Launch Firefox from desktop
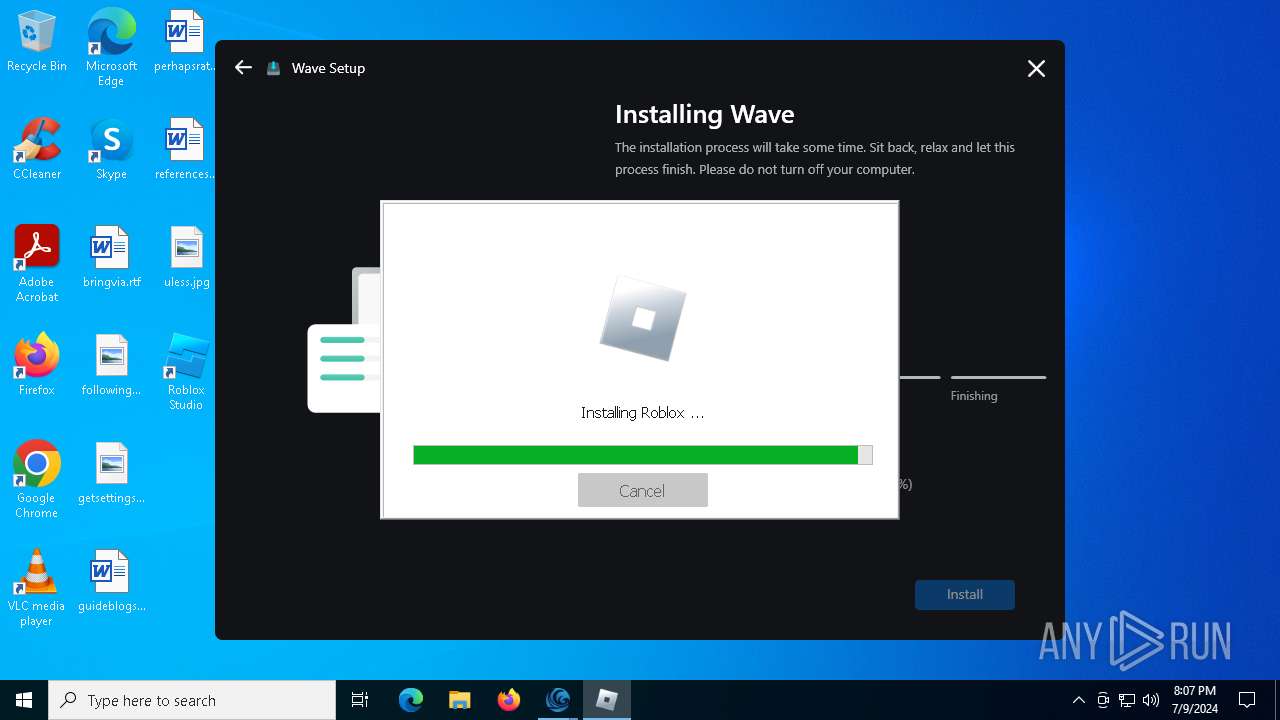Image resolution: width=1280 pixels, height=720 pixels. 37,366
